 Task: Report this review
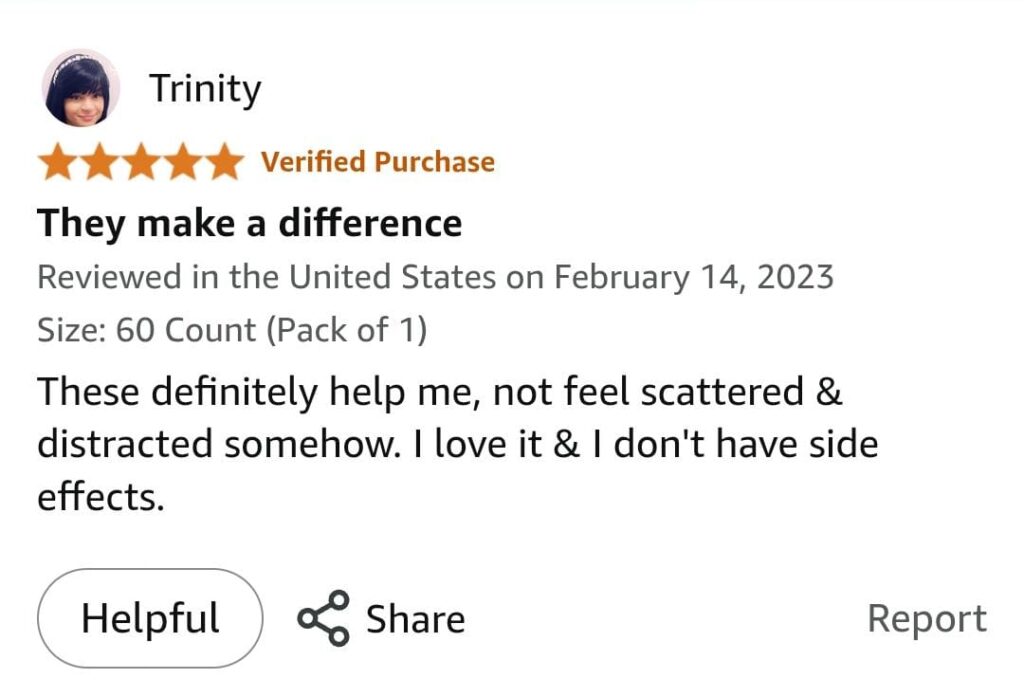coord(926,618)
